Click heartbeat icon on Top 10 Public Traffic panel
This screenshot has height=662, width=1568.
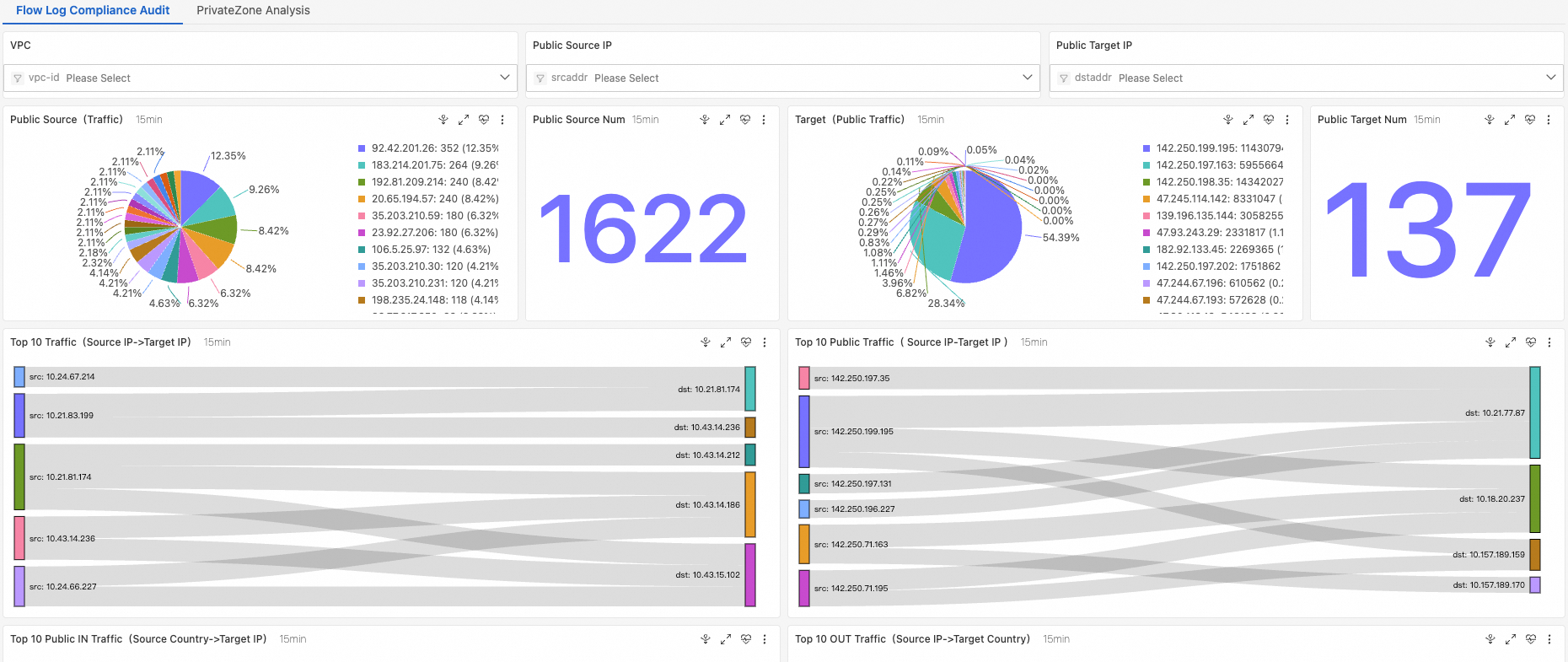coord(1531,342)
